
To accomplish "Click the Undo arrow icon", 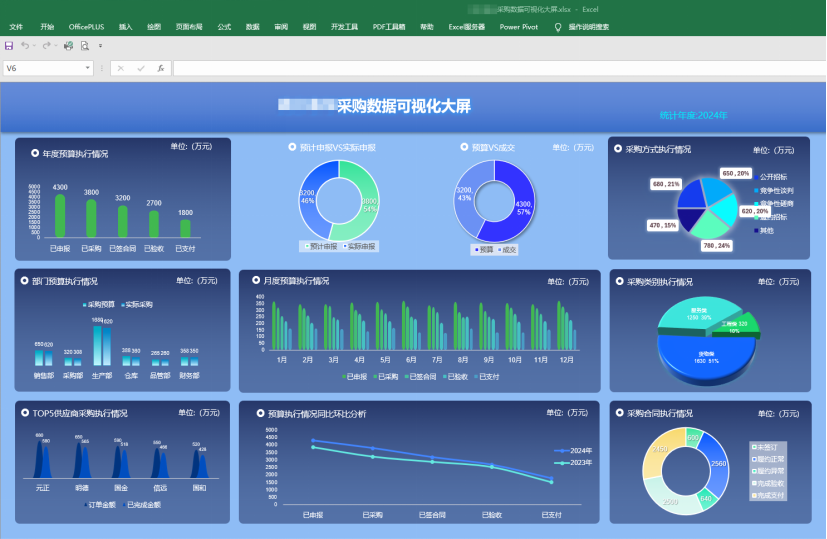I will [25, 46].
